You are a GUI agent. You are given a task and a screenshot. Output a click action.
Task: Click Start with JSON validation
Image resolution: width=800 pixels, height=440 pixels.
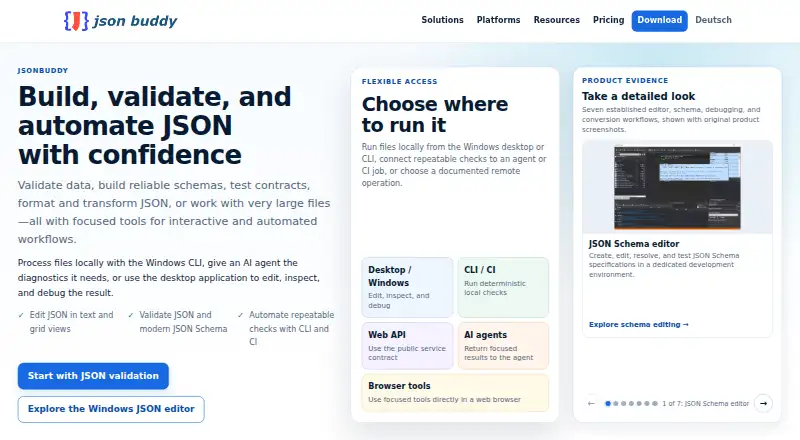[93, 376]
